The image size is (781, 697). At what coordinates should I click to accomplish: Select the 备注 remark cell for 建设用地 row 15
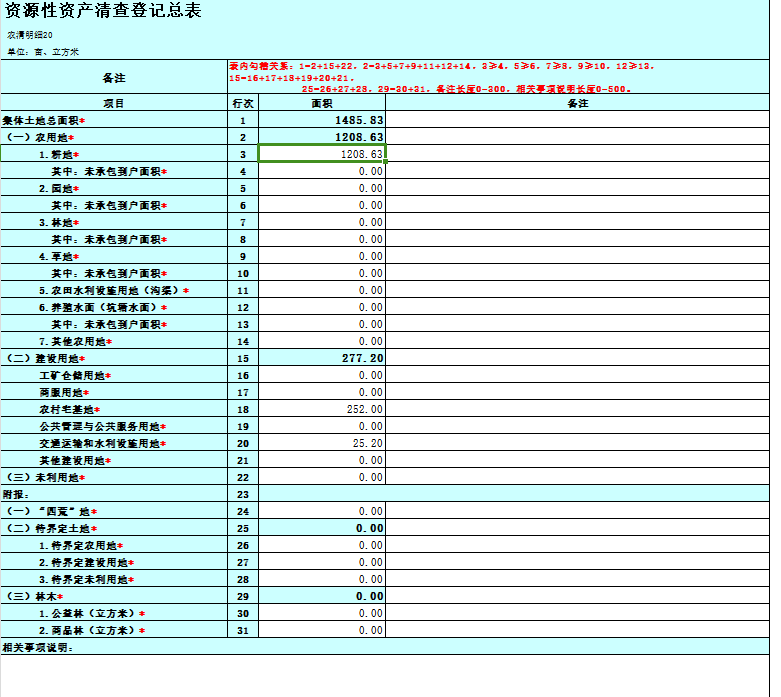[x=577, y=358]
